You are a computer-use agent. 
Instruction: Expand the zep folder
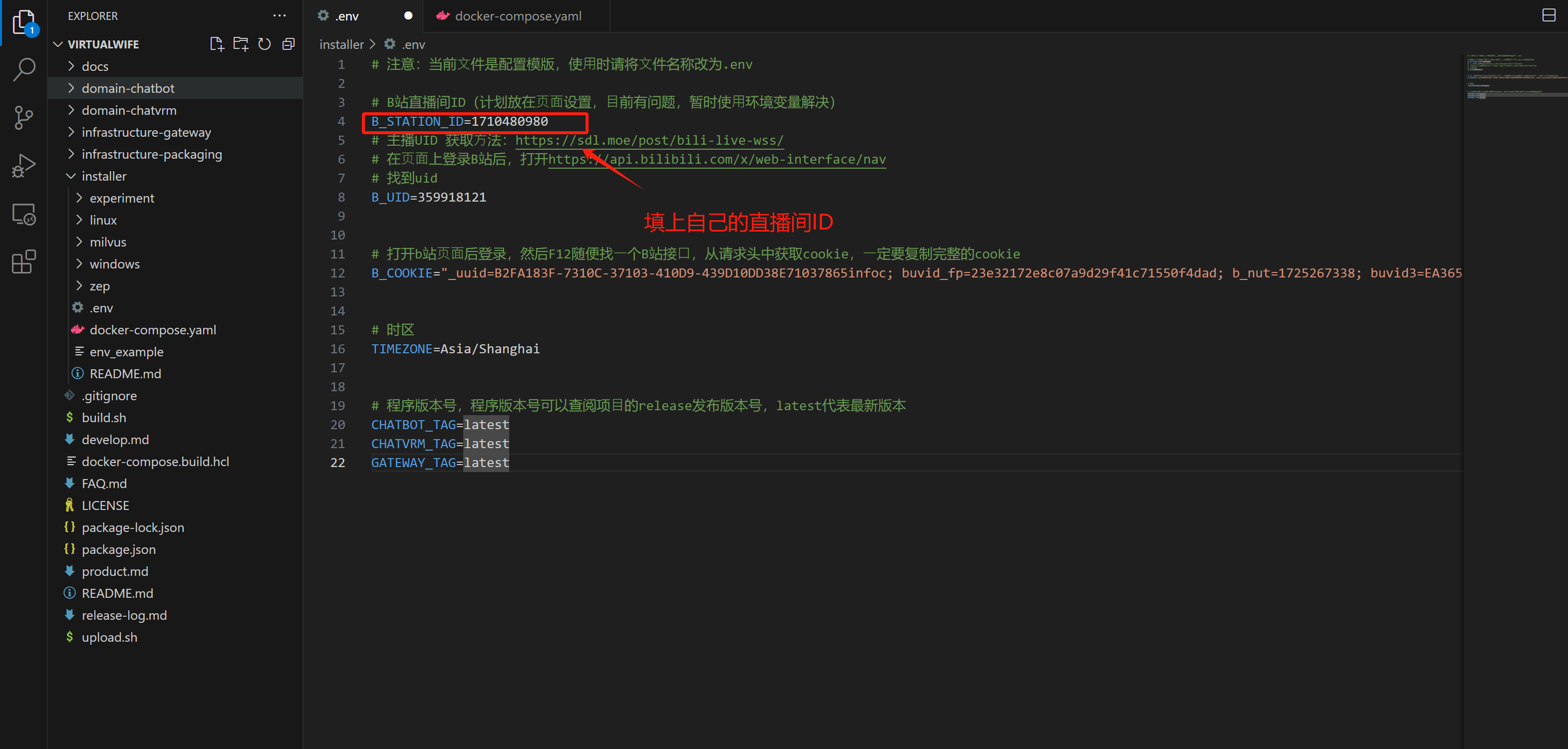pos(79,285)
